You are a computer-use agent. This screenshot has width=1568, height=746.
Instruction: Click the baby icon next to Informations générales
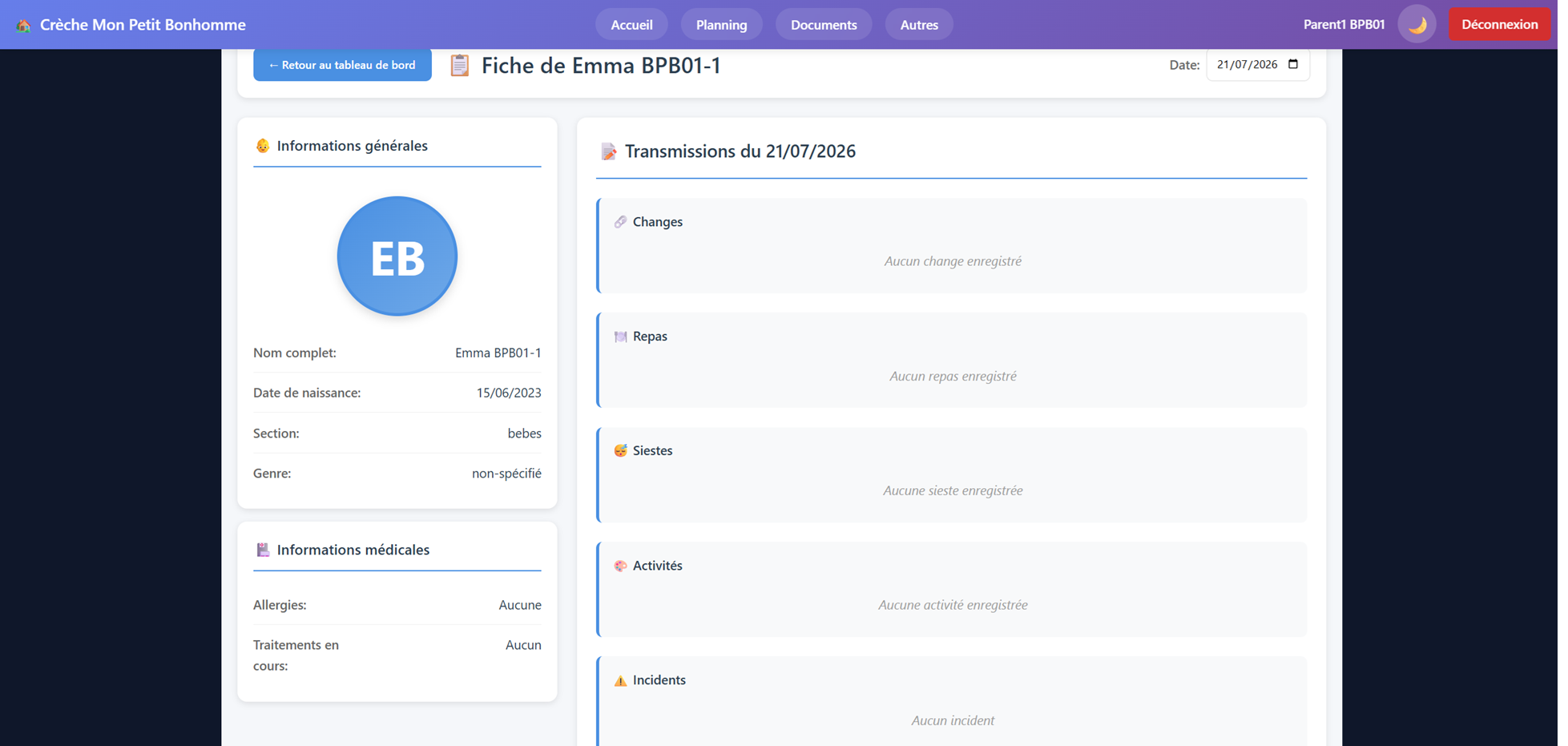pyautogui.click(x=262, y=146)
